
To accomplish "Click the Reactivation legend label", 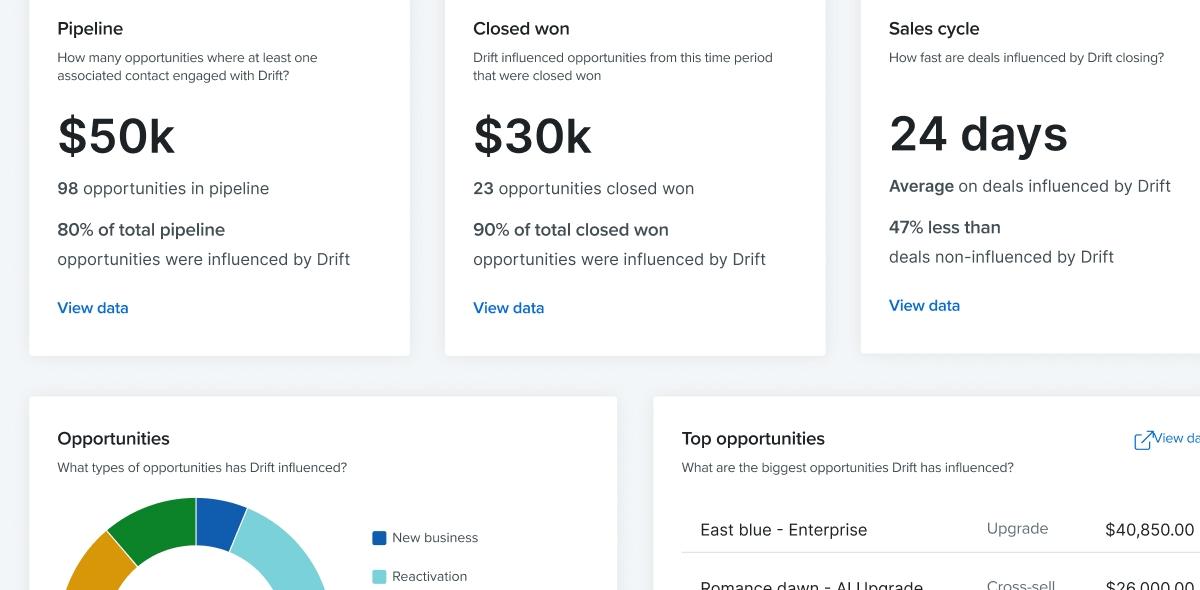I will 430,577.
